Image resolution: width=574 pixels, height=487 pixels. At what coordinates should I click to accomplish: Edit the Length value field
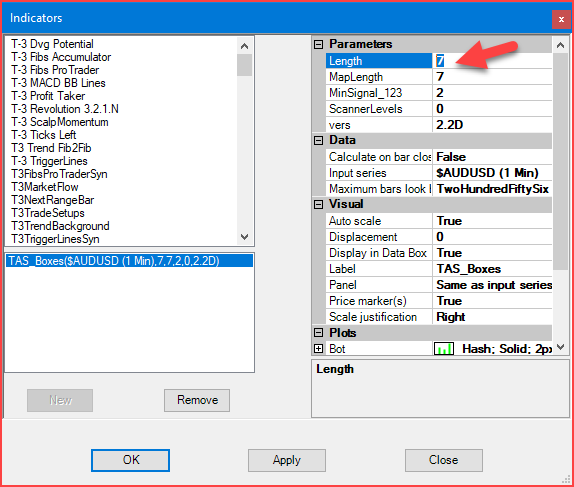point(492,61)
